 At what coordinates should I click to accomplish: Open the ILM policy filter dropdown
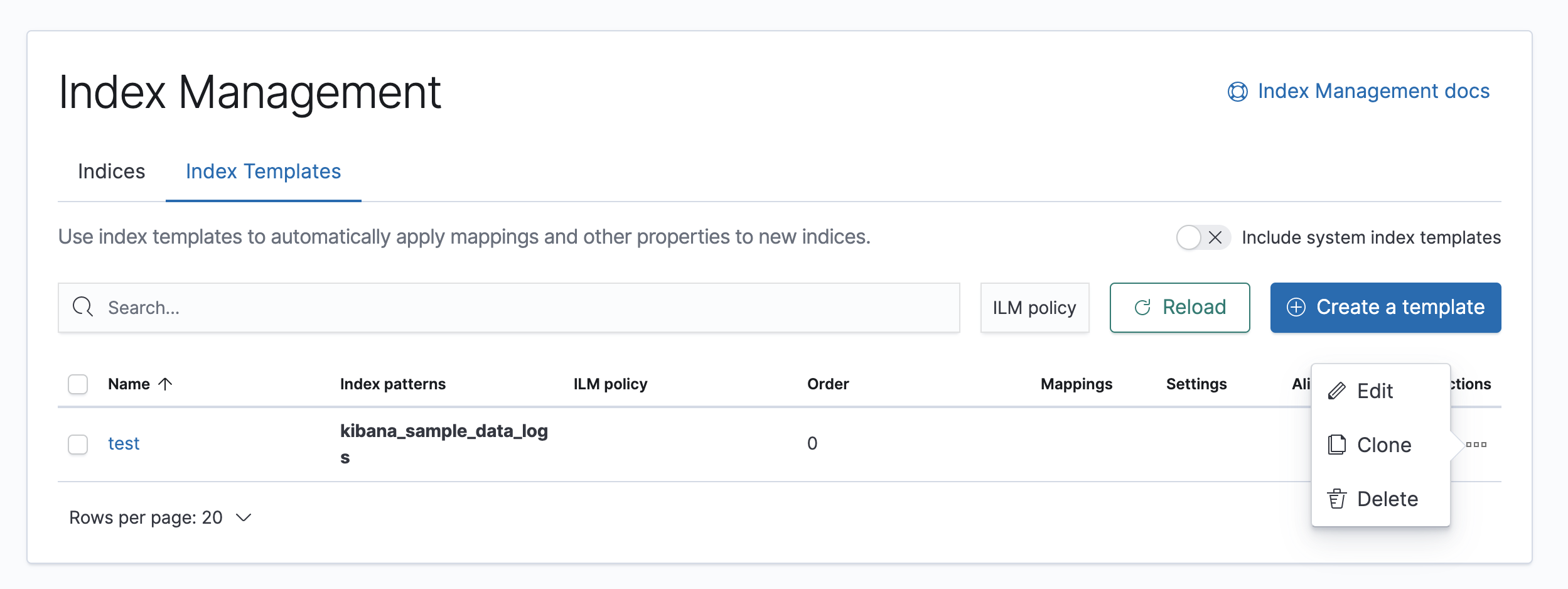[1034, 308]
